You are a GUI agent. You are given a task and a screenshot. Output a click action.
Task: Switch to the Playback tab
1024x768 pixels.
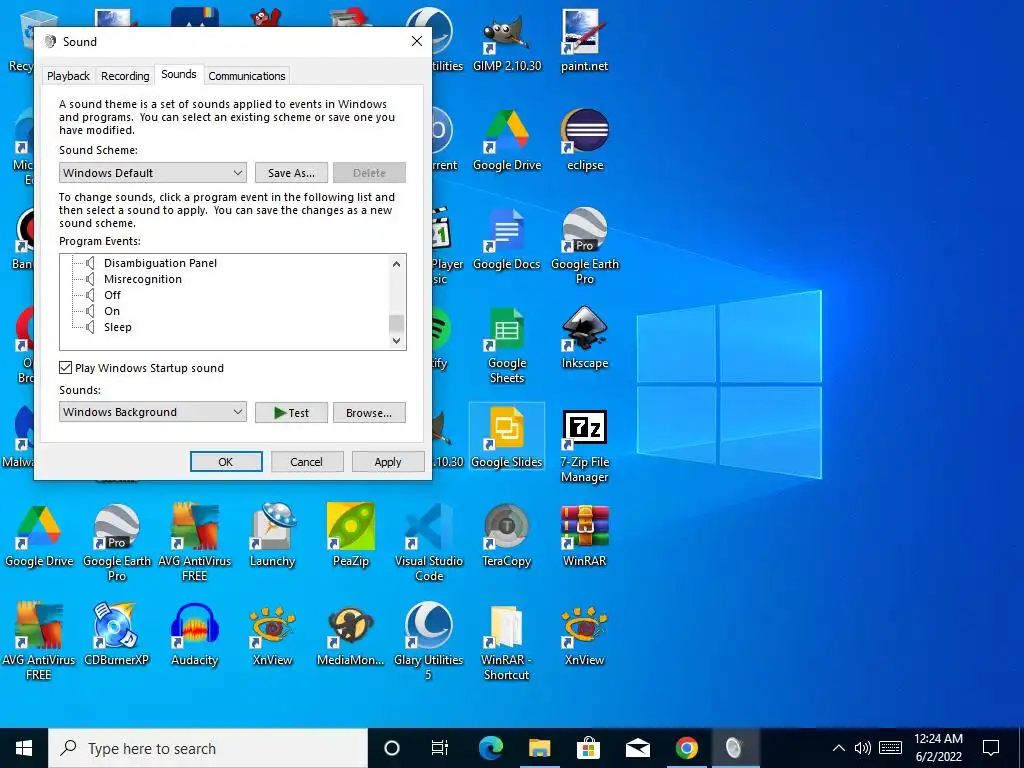point(68,76)
